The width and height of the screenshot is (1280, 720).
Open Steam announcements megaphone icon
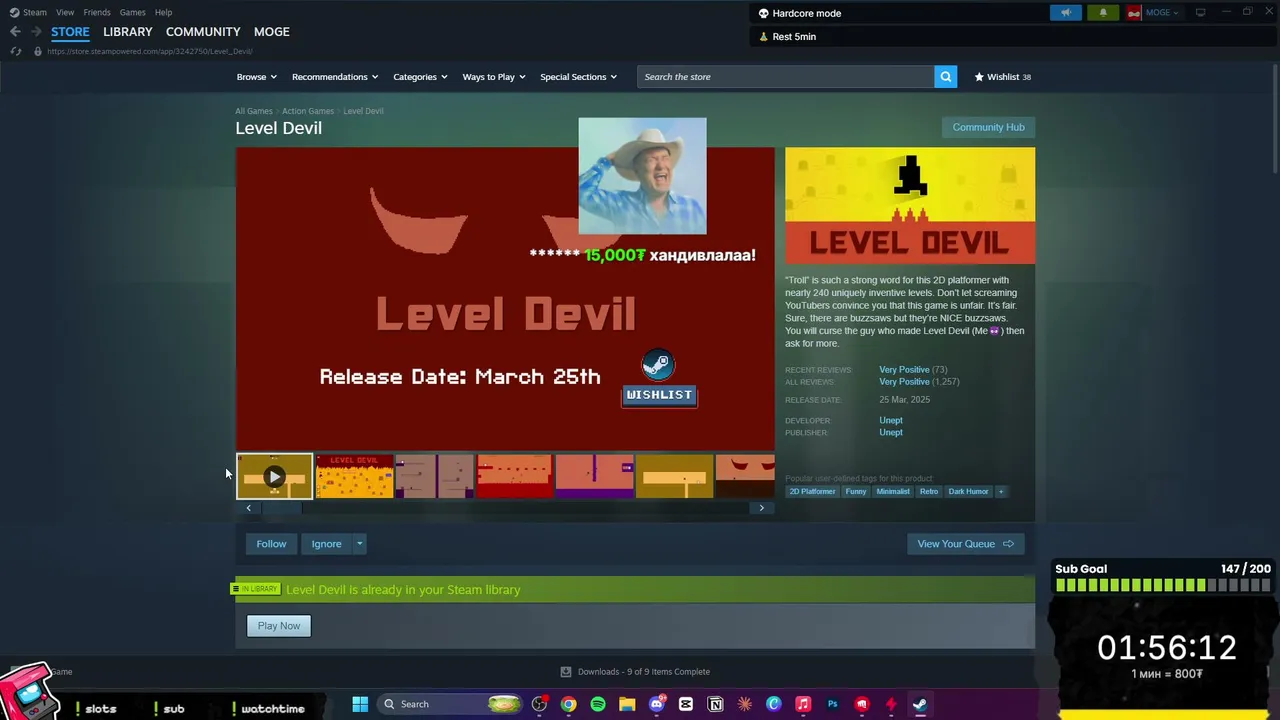[x=1066, y=13]
